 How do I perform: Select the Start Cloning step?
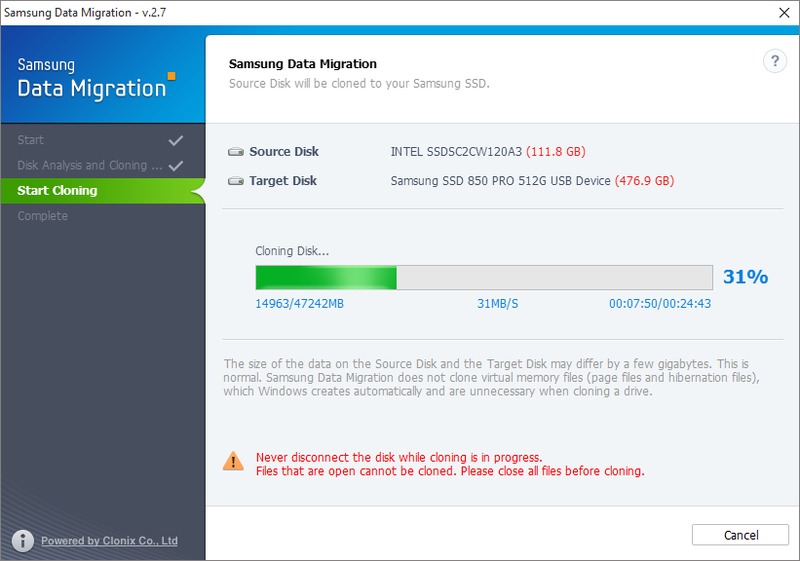[x=57, y=190]
